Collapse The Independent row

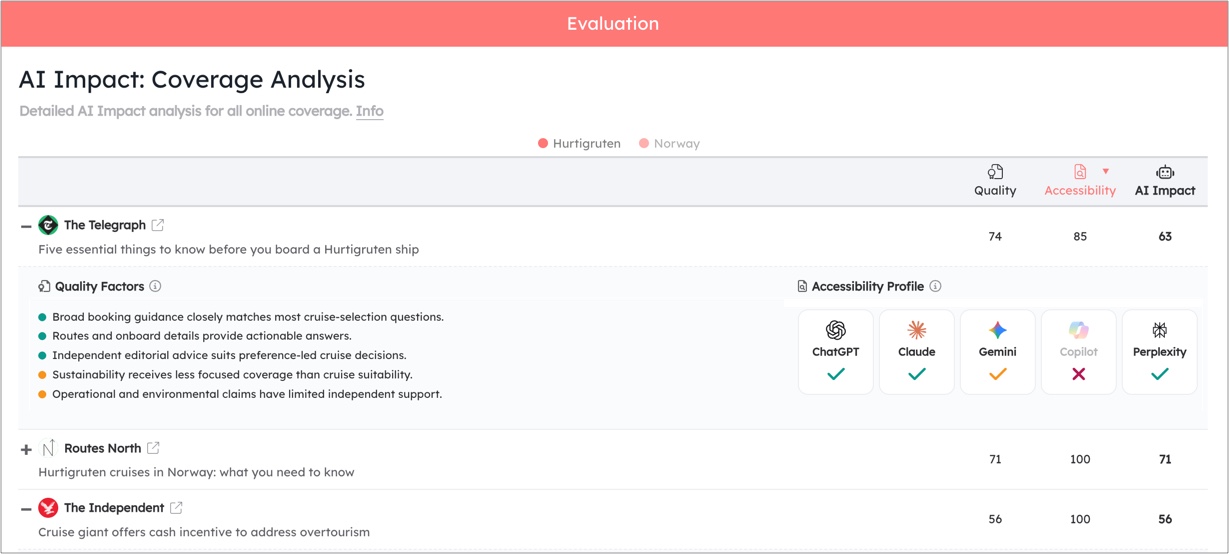tap(26, 510)
